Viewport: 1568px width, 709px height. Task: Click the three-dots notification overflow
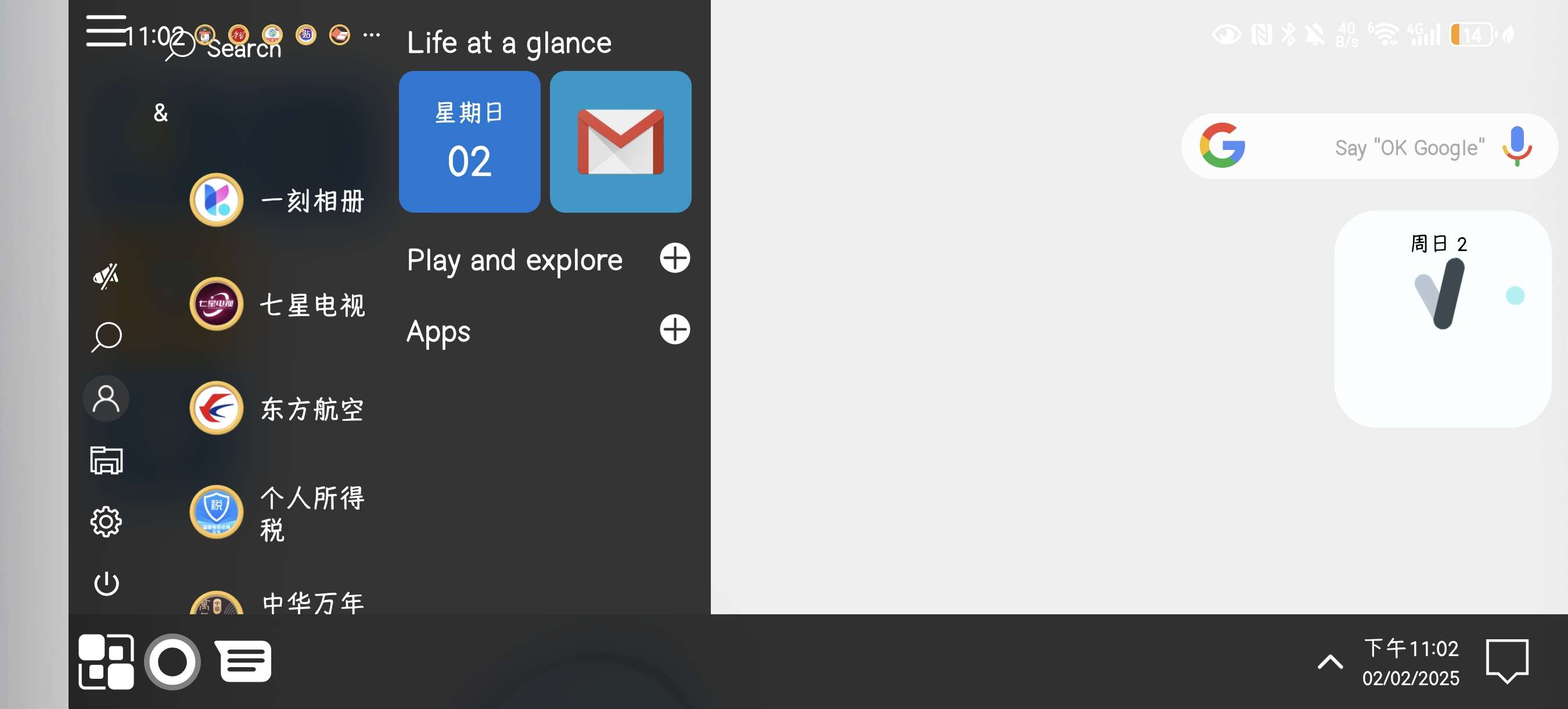pos(371,35)
